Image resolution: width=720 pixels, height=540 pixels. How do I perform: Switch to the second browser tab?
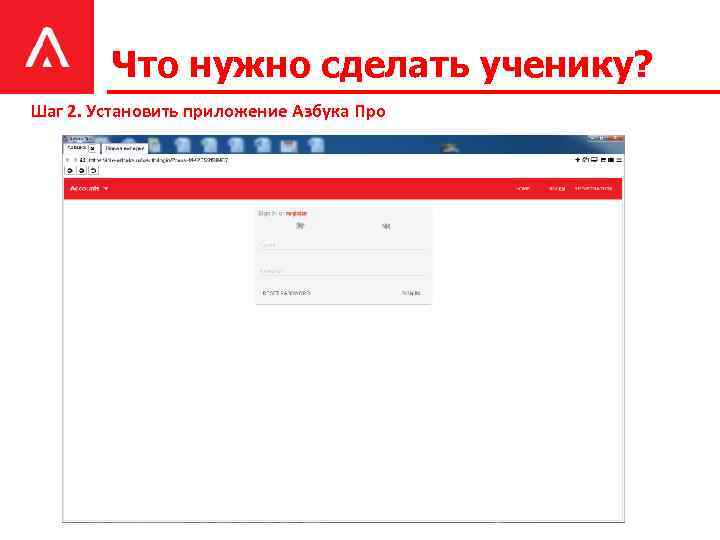124,148
